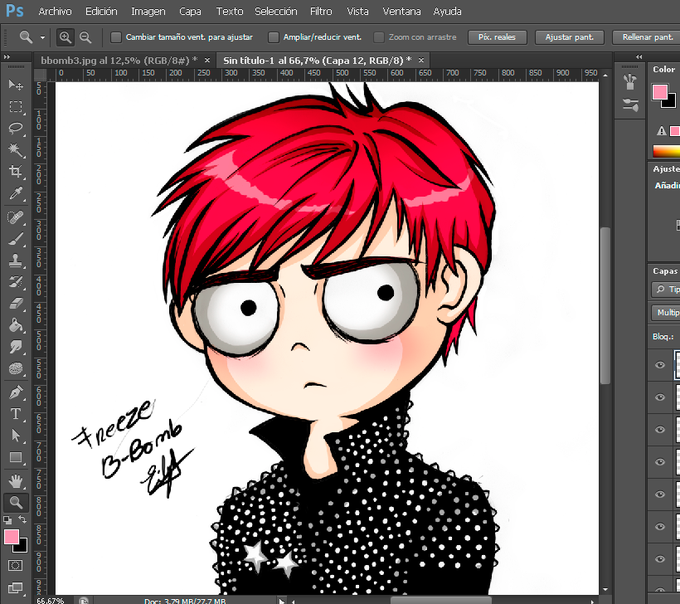Collapse the right panels with double arrows
Image resolution: width=680 pixels, height=604 pixels.
pos(639,57)
